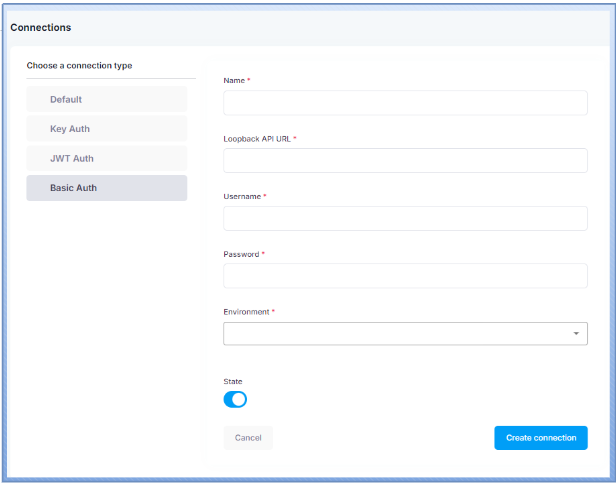Click the Environment dropdown arrow
Image resolution: width=616 pixels, height=483 pixels.
(x=576, y=334)
